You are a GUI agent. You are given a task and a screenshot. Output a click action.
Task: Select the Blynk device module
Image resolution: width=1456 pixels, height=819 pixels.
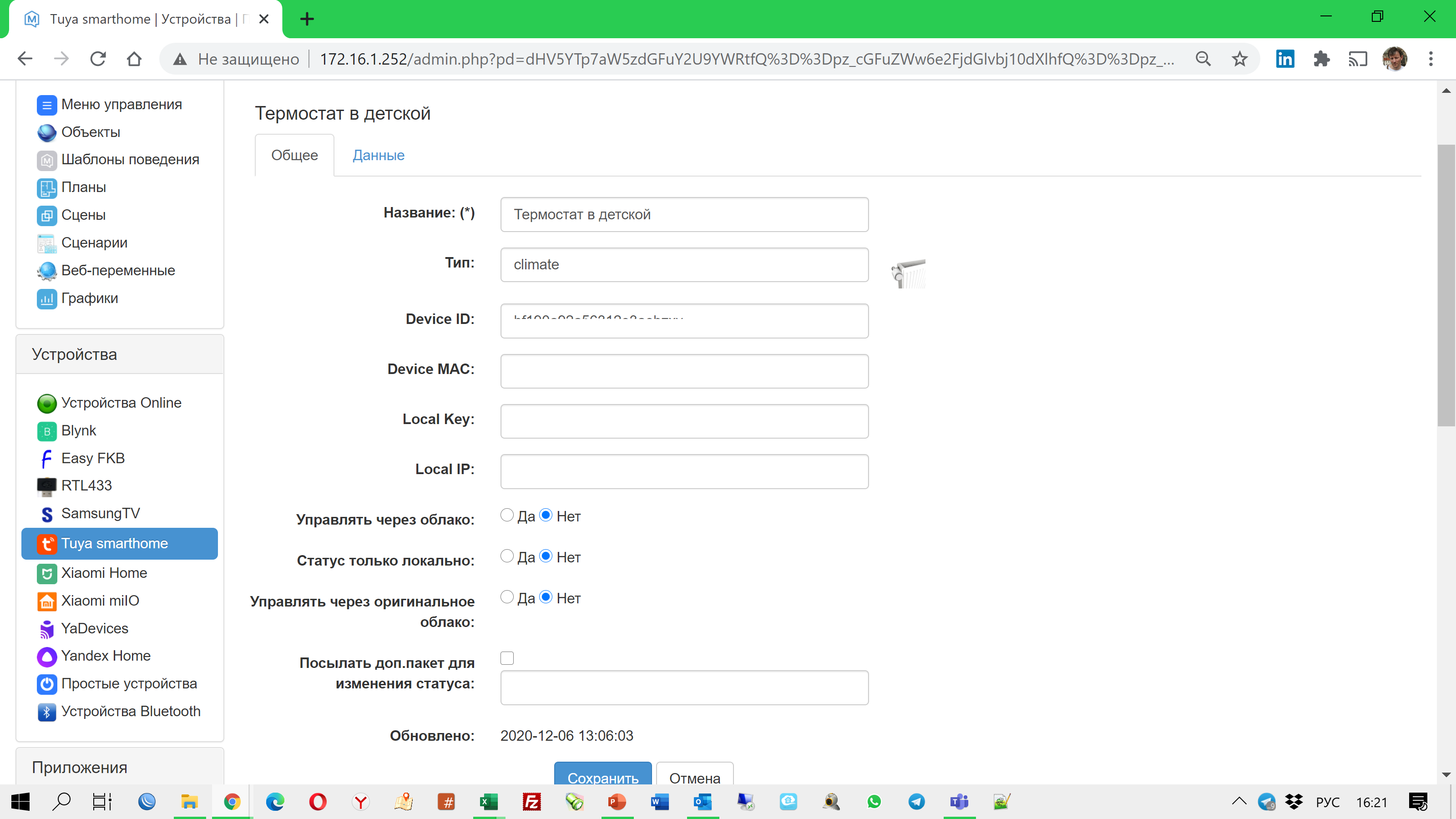[x=79, y=430]
